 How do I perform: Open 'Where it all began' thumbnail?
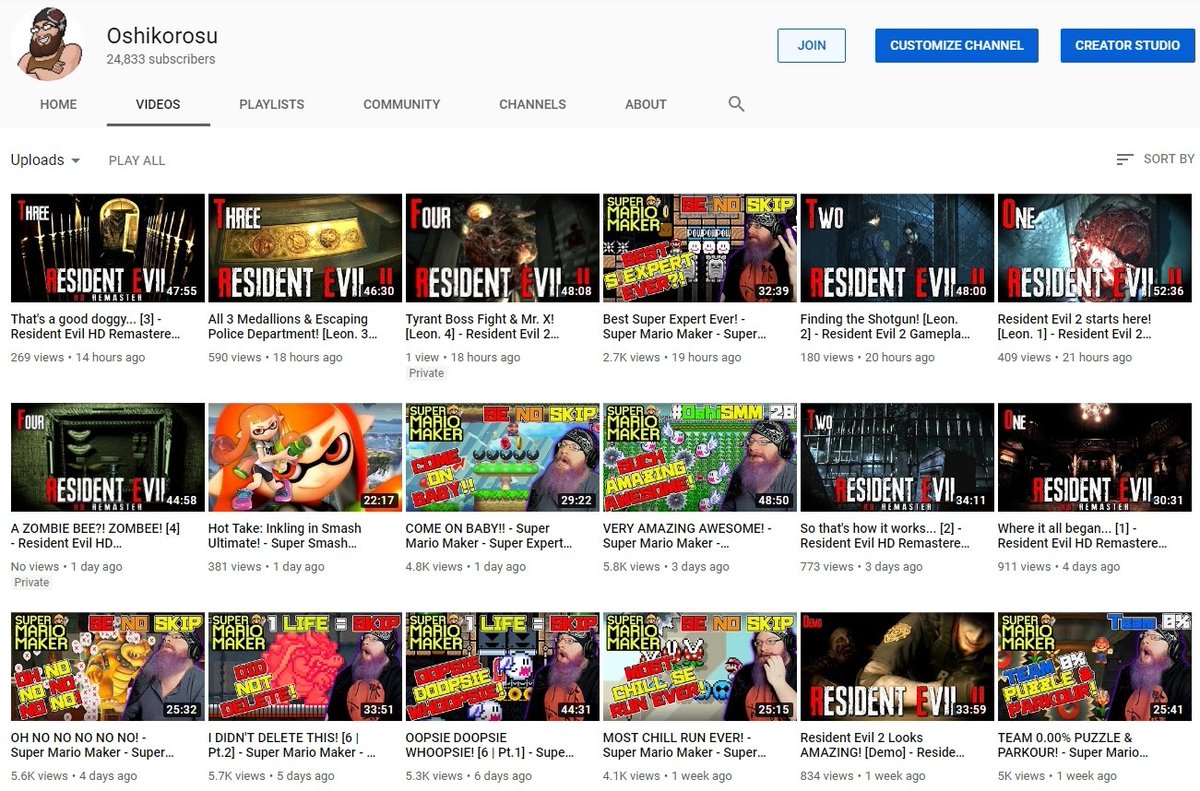coord(1094,457)
